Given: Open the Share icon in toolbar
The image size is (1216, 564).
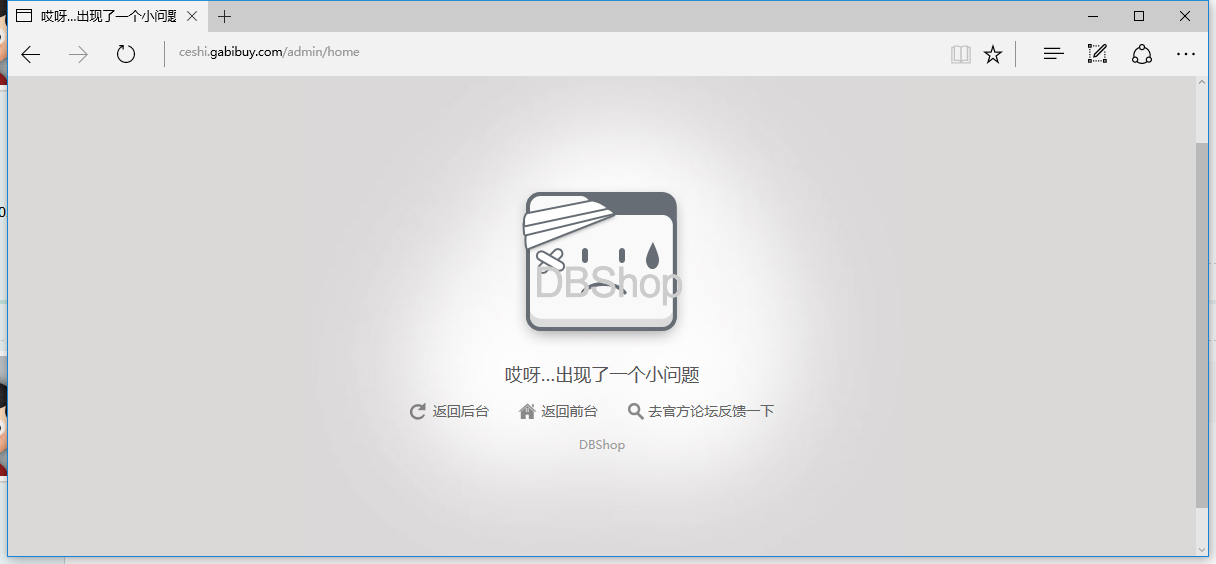Looking at the screenshot, I should point(1141,54).
